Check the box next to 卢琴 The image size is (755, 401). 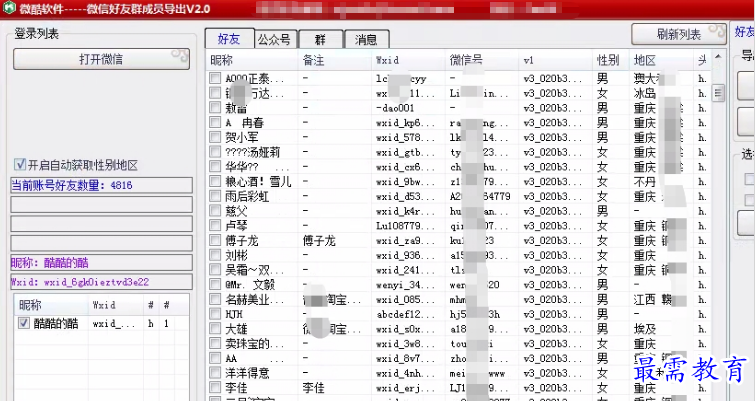215,225
